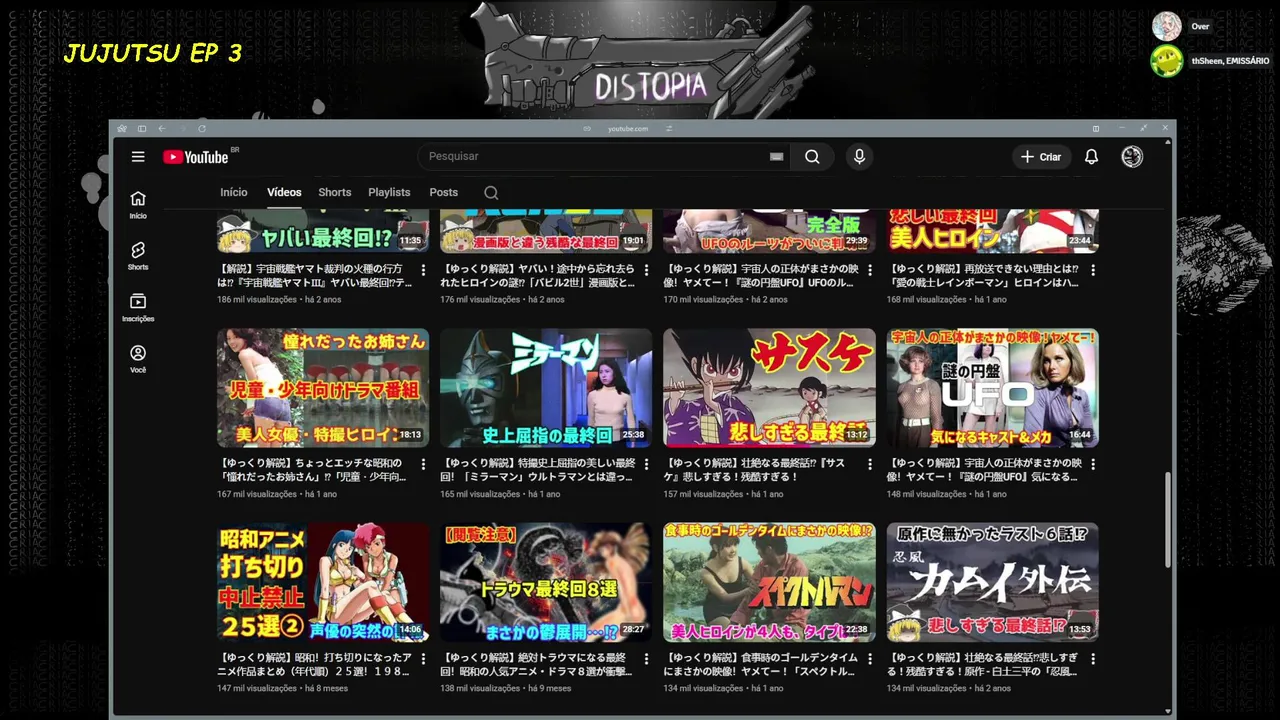1280x720 pixels.
Task: Click the page vertical scrollbar thumb
Action: click(1169, 521)
